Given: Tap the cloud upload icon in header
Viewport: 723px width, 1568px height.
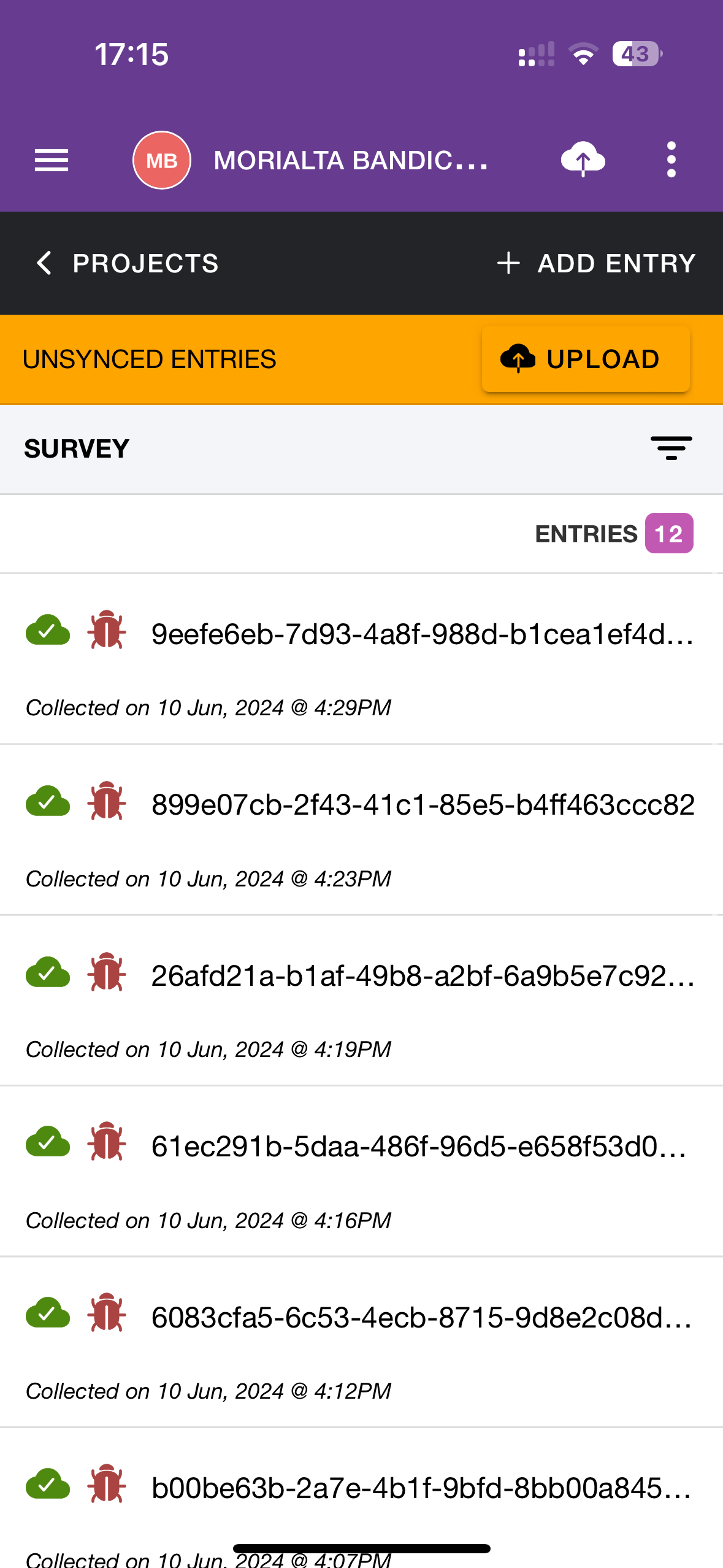Looking at the screenshot, I should click(x=583, y=159).
